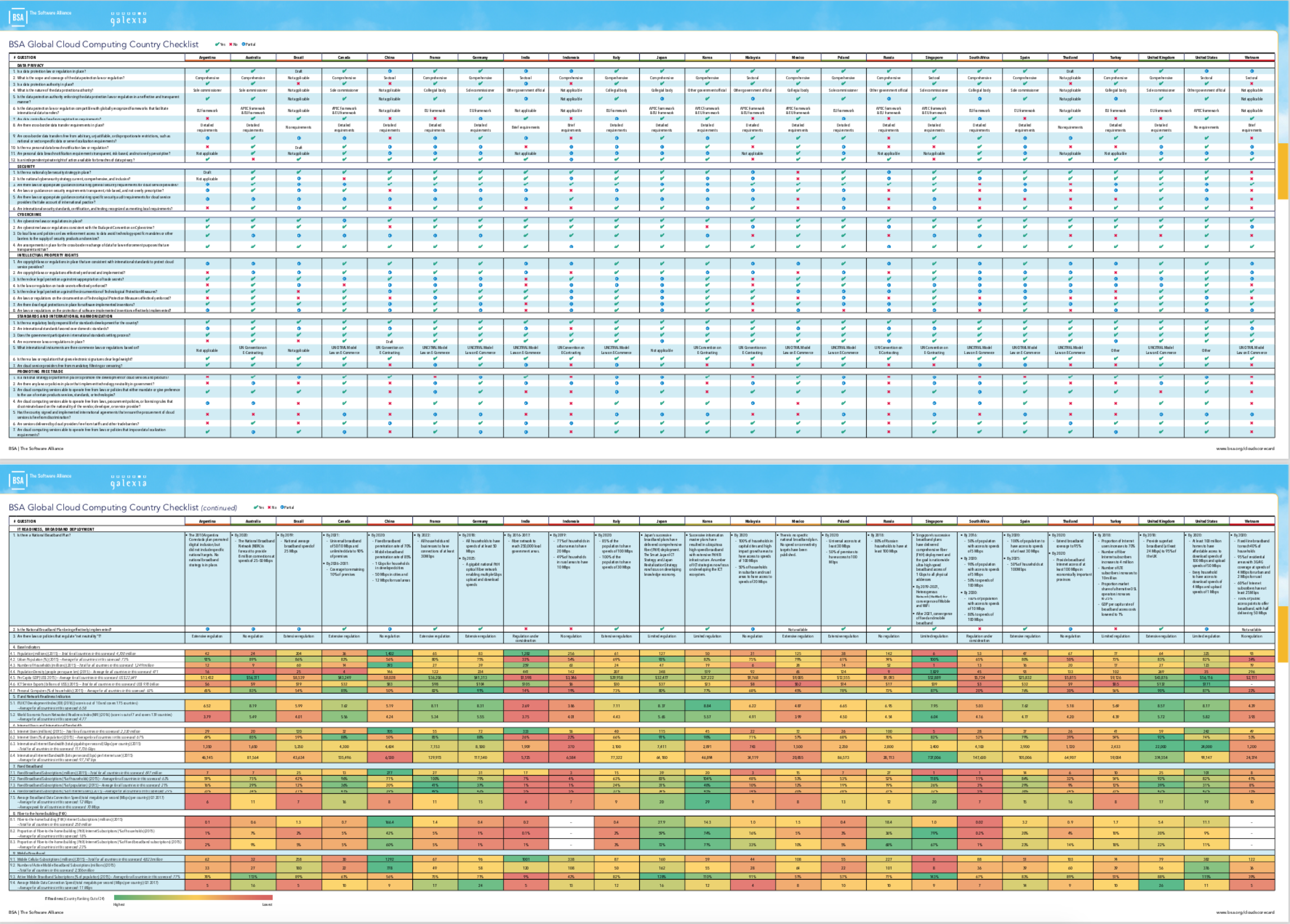Click Argentina's checkmark for data protection law question

pyautogui.click(x=208, y=72)
